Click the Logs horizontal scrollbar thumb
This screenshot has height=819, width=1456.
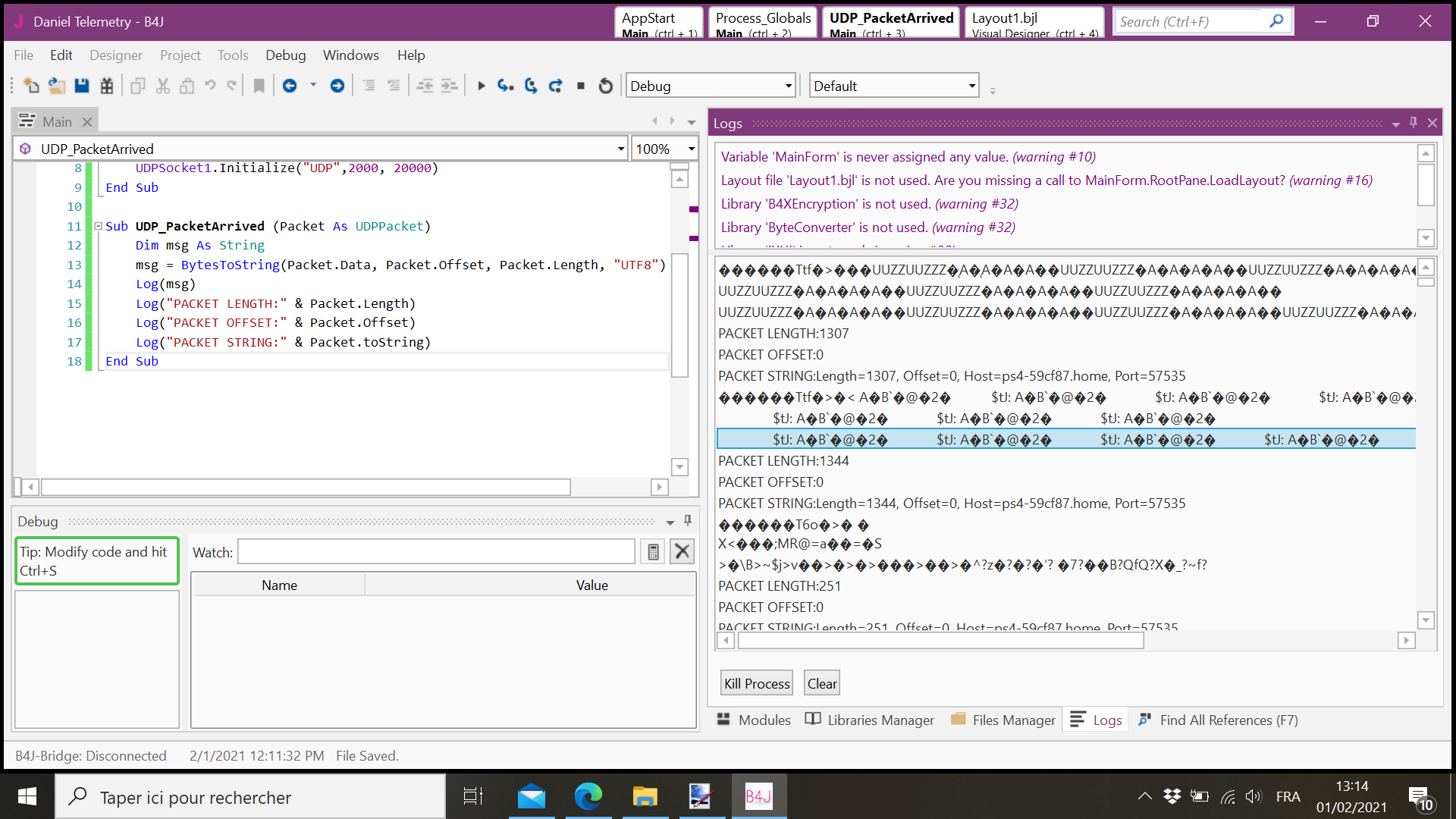coord(940,641)
